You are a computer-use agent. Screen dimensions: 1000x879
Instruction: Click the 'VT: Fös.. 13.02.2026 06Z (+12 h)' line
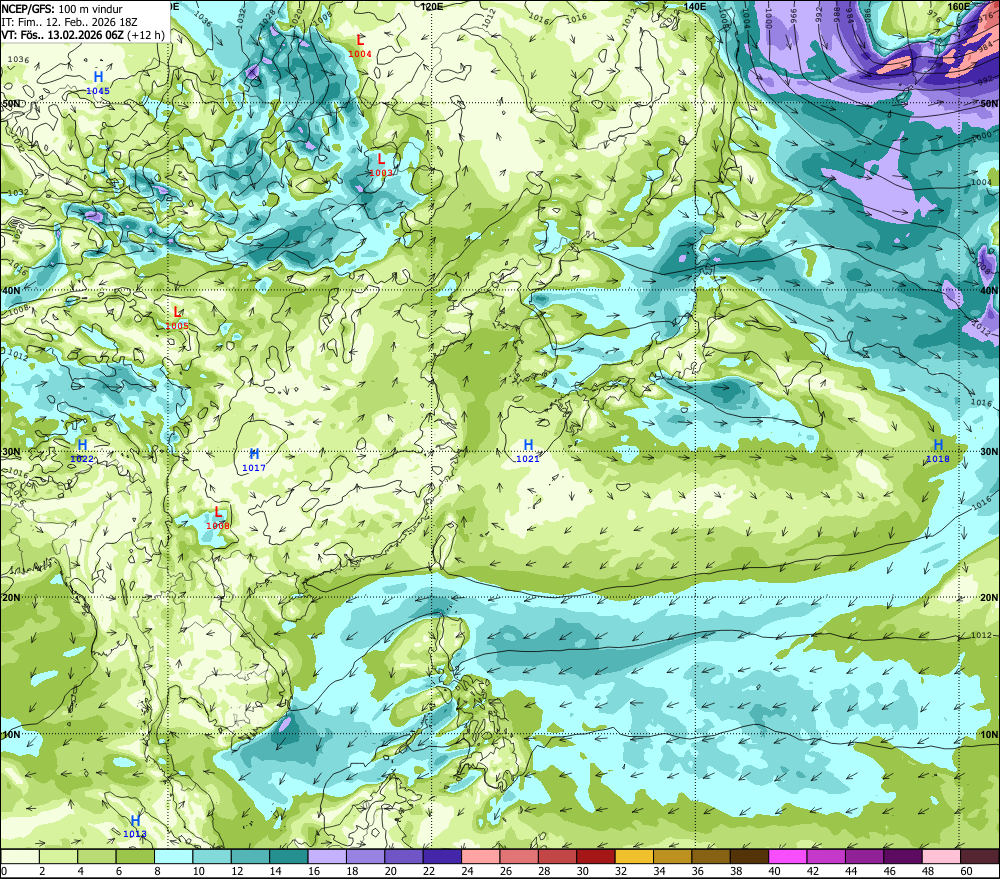pyautogui.click(x=83, y=35)
